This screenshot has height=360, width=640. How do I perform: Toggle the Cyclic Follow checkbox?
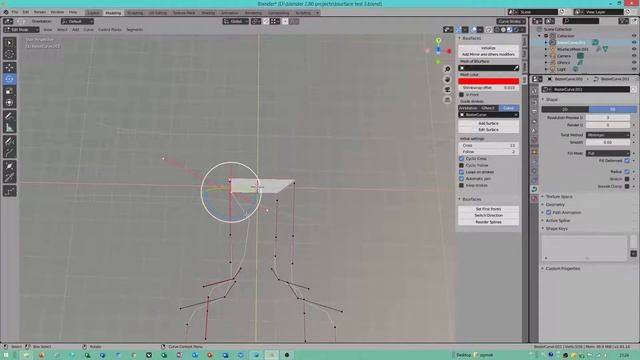462,165
